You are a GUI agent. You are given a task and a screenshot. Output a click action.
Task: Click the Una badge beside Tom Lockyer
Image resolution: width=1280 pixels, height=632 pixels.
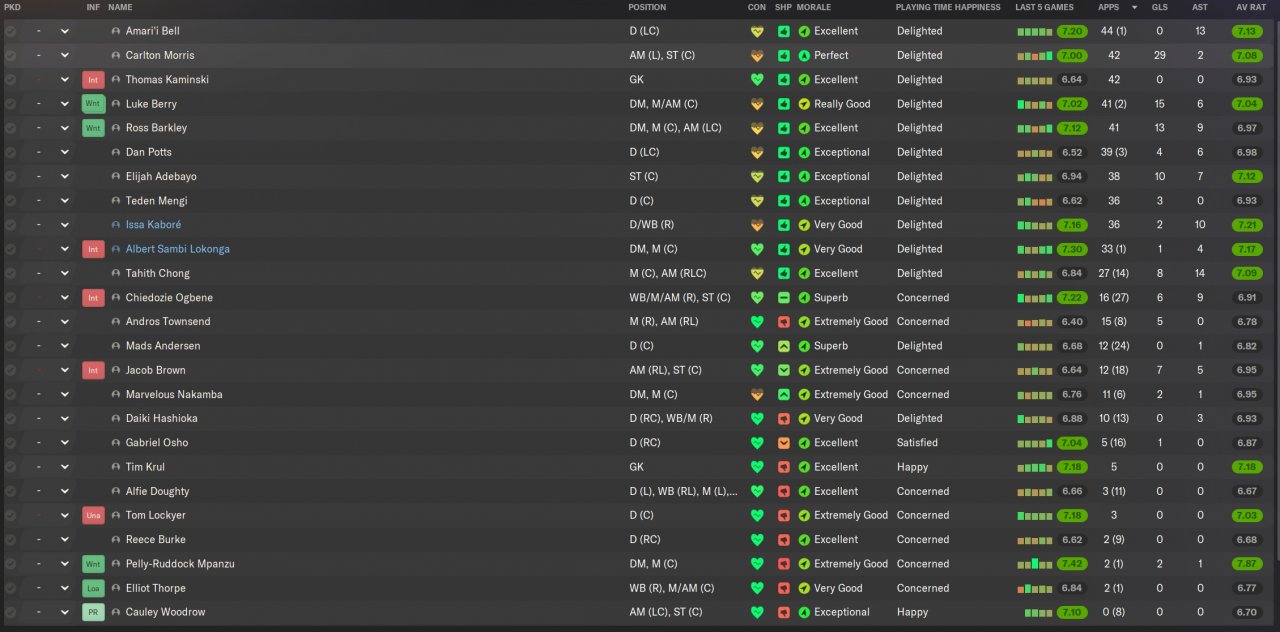point(93,515)
